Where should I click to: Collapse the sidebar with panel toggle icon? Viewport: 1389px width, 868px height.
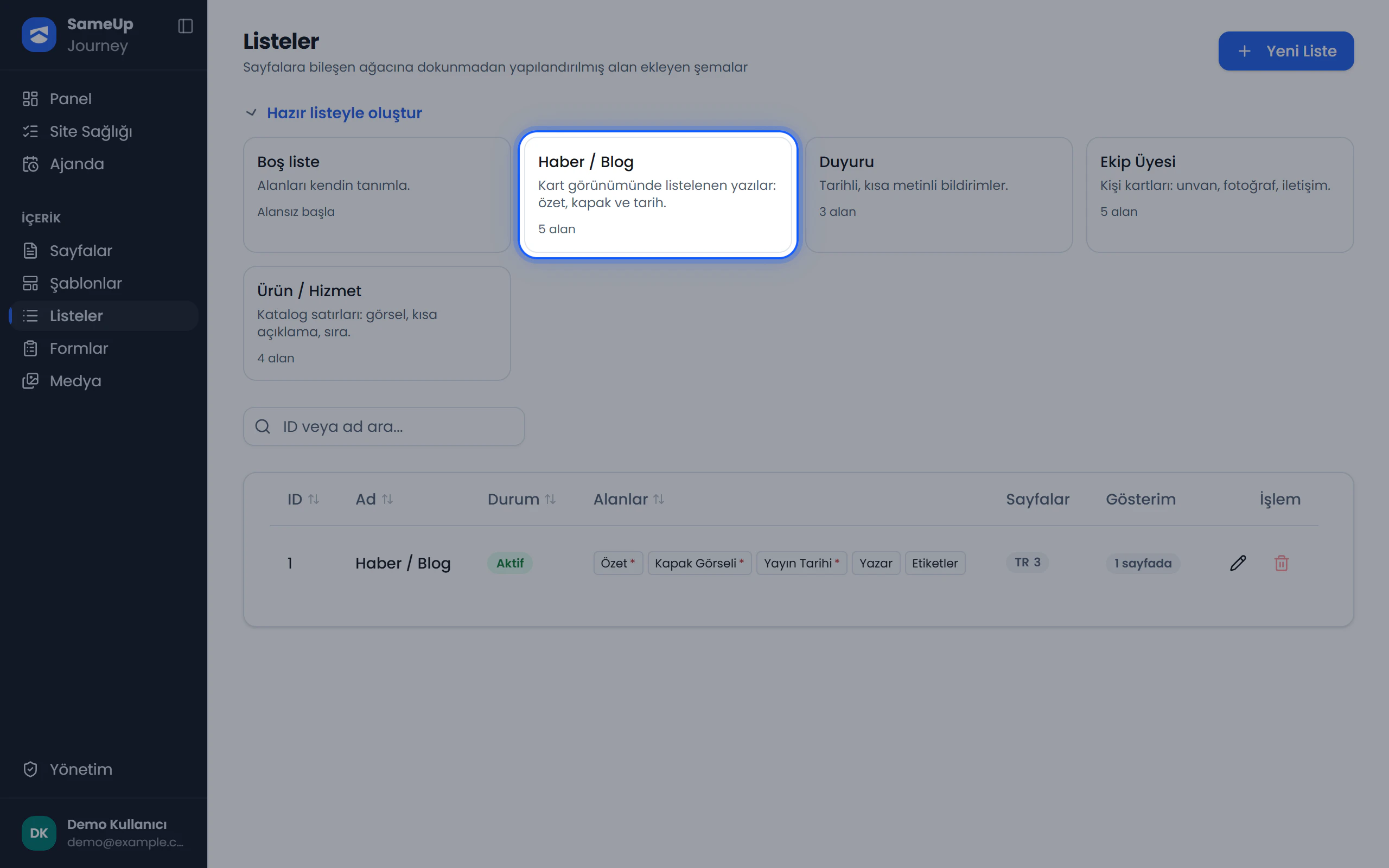(x=186, y=26)
